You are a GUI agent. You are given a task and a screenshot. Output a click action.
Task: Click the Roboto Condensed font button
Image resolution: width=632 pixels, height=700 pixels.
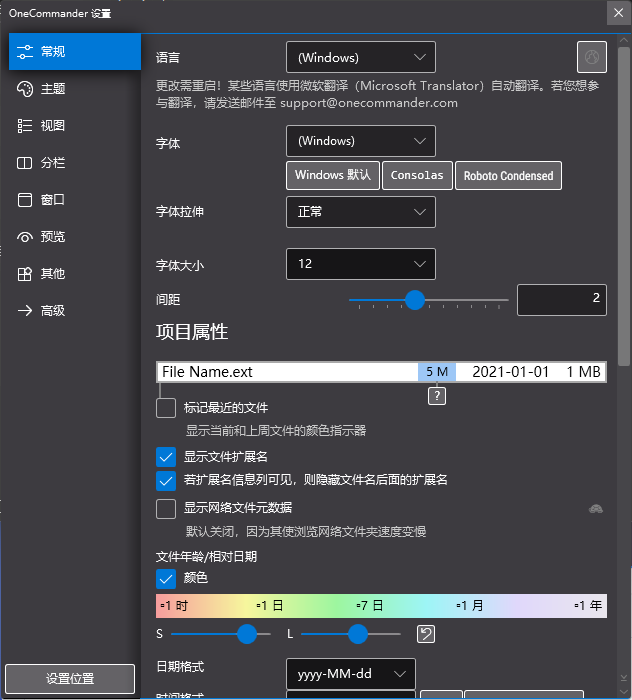tap(508, 176)
